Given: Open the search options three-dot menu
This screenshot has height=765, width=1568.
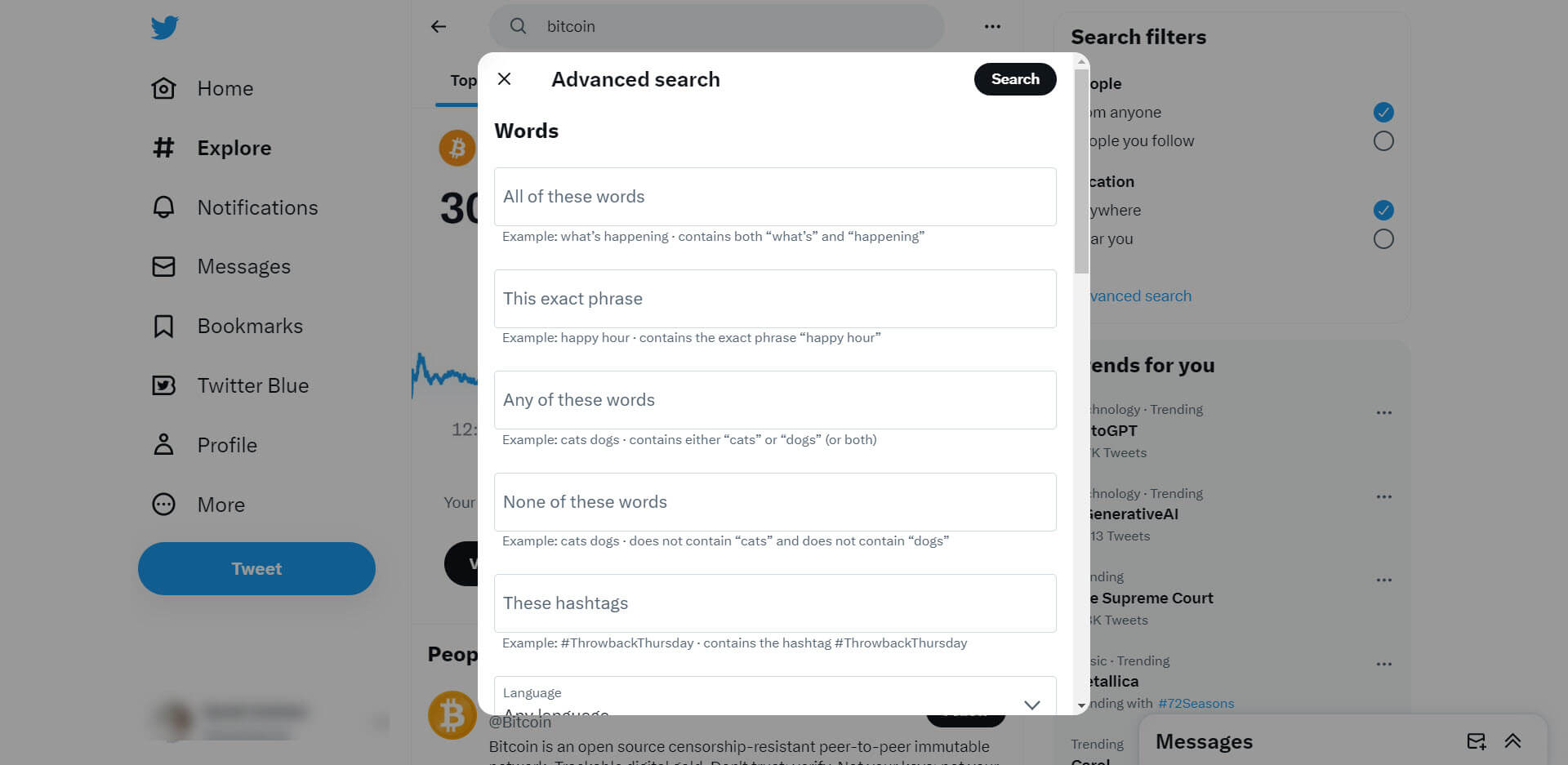Looking at the screenshot, I should click(x=992, y=26).
